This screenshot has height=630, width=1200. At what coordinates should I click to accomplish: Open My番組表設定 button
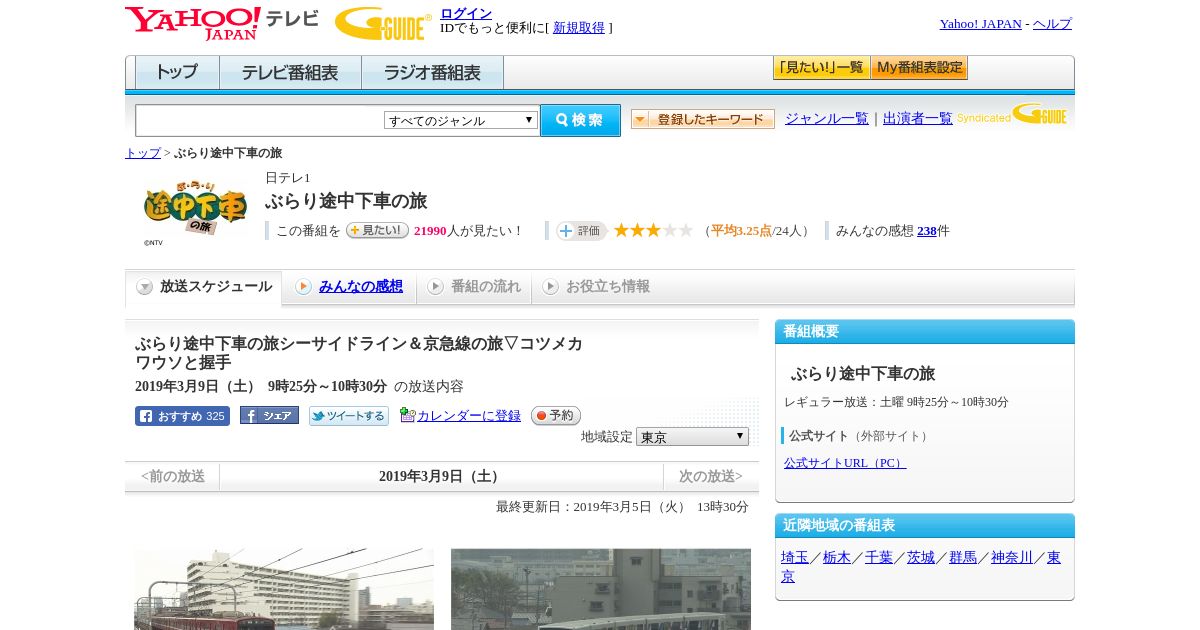(x=919, y=68)
